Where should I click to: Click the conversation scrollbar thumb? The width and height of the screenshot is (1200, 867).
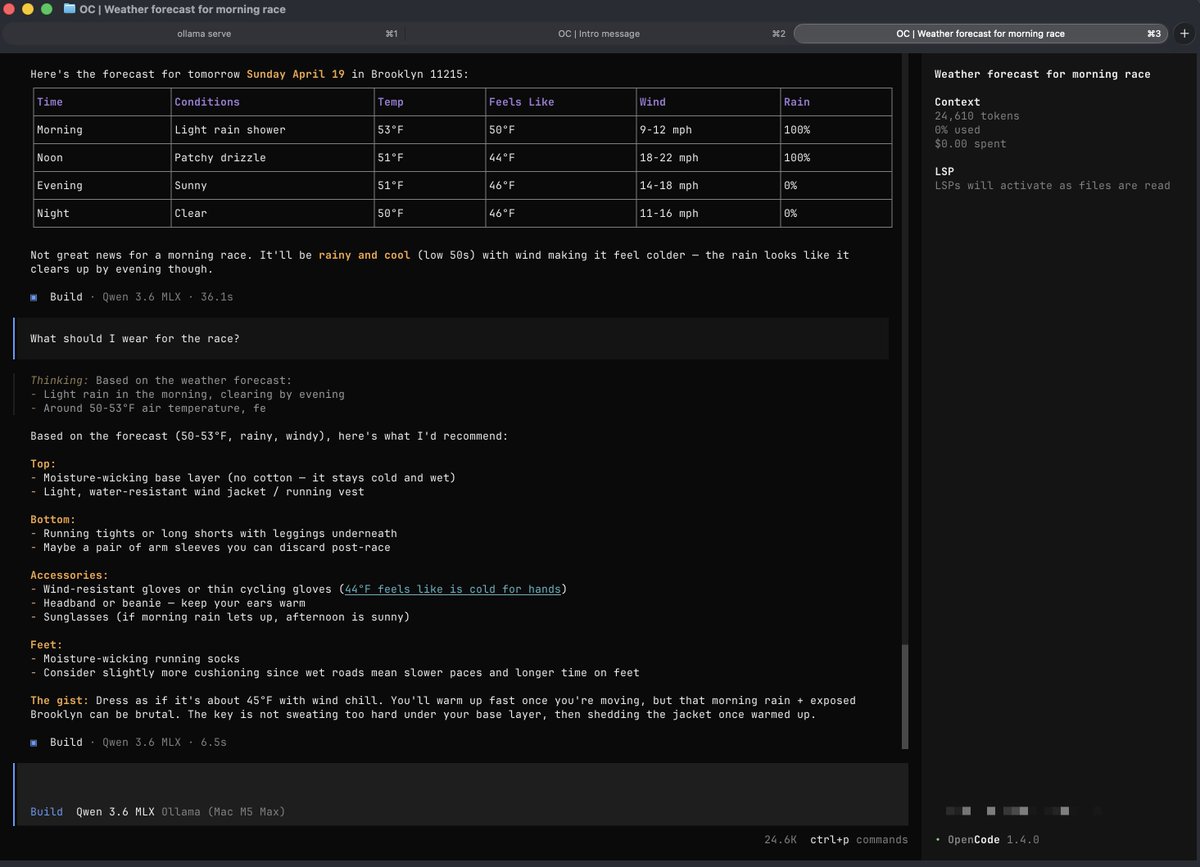(905, 697)
